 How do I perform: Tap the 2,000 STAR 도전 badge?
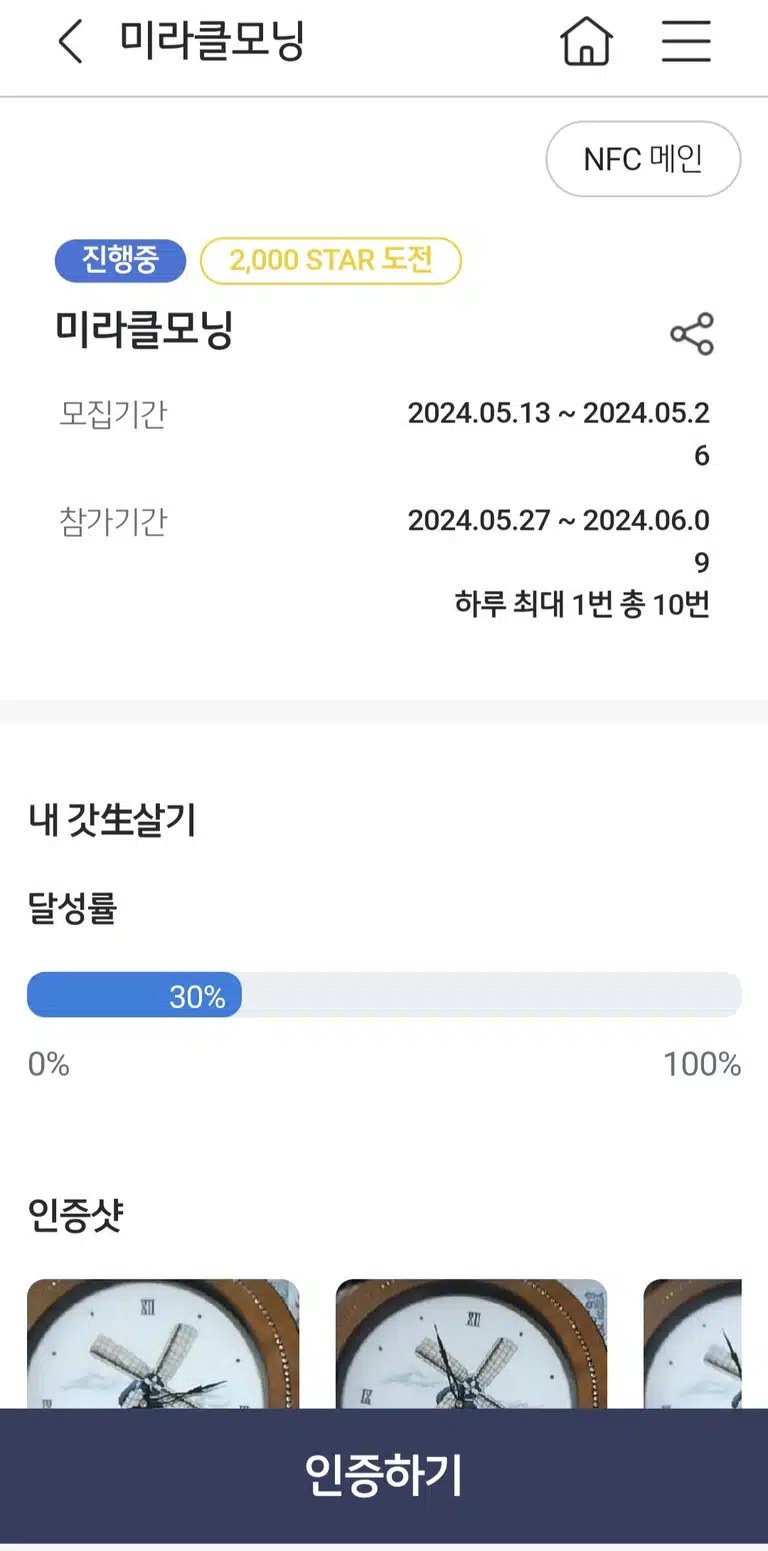[331, 261]
